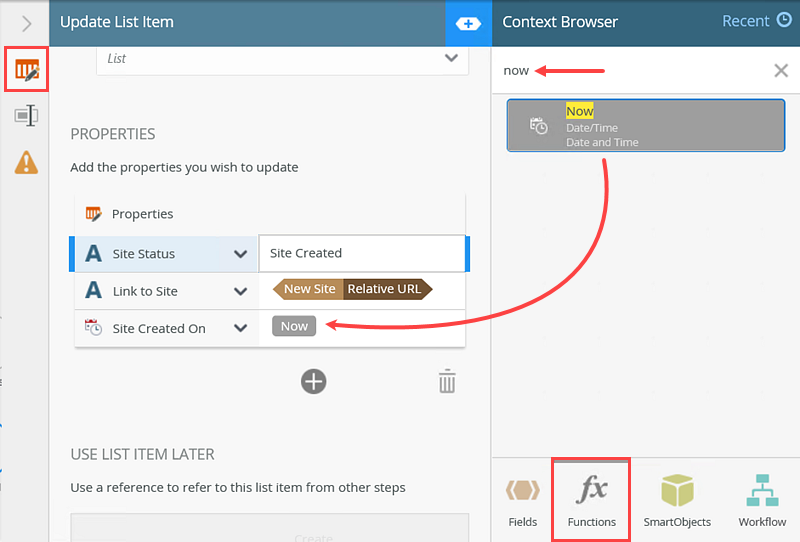The height and width of the screenshot is (542, 800).
Task: Open the Update List Item properties tab icon
Action: pyautogui.click(x=27, y=69)
